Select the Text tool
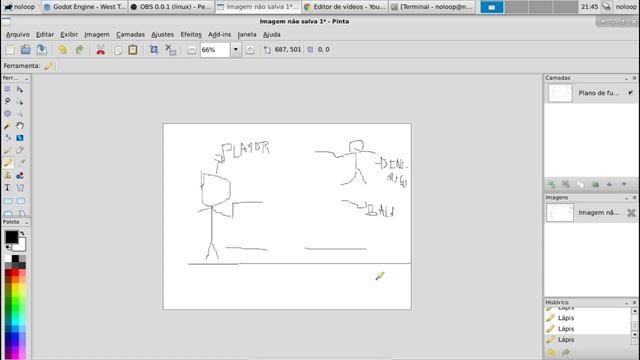The width and height of the screenshot is (640, 360). click(7, 188)
